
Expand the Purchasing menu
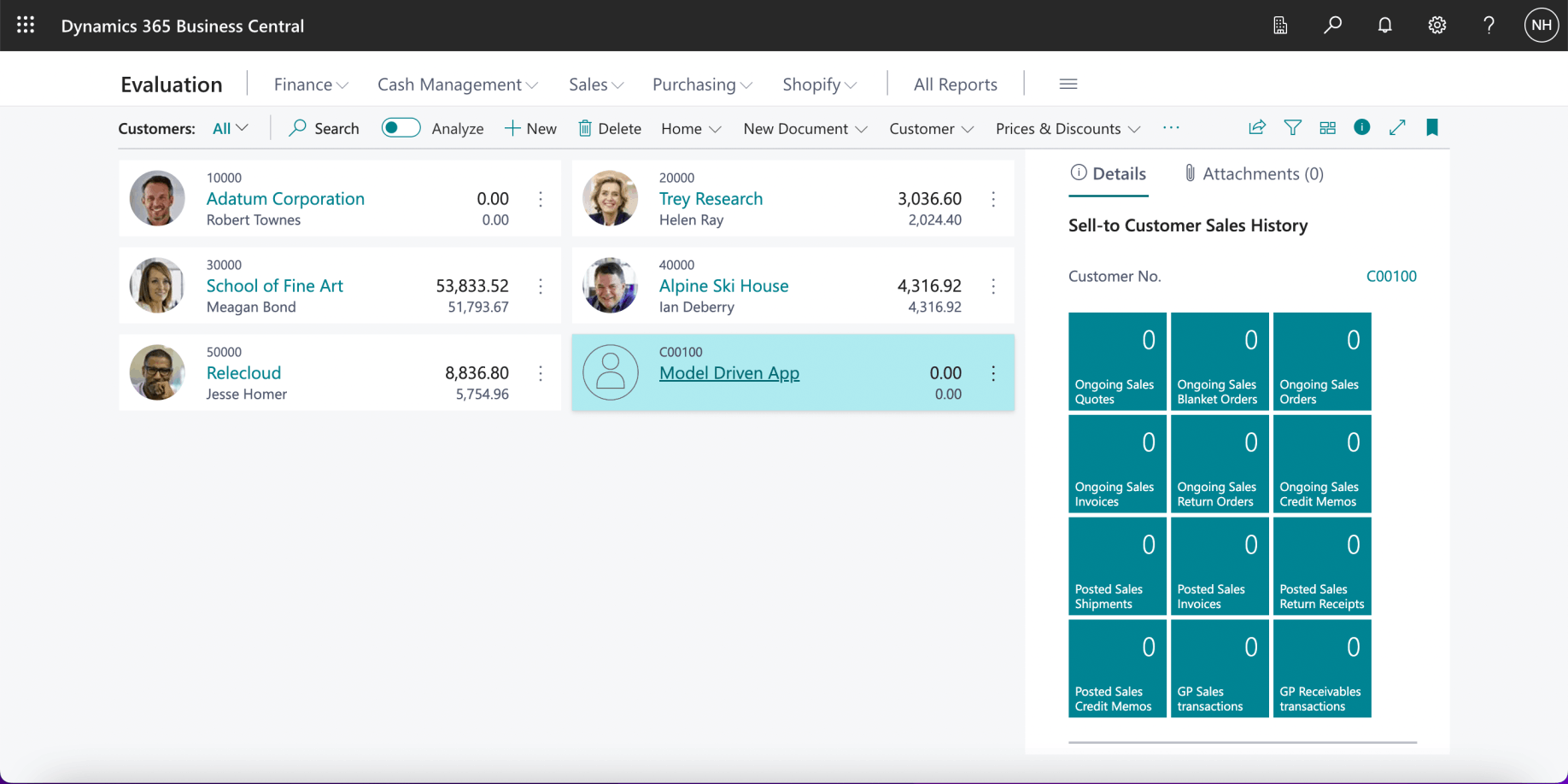point(702,85)
